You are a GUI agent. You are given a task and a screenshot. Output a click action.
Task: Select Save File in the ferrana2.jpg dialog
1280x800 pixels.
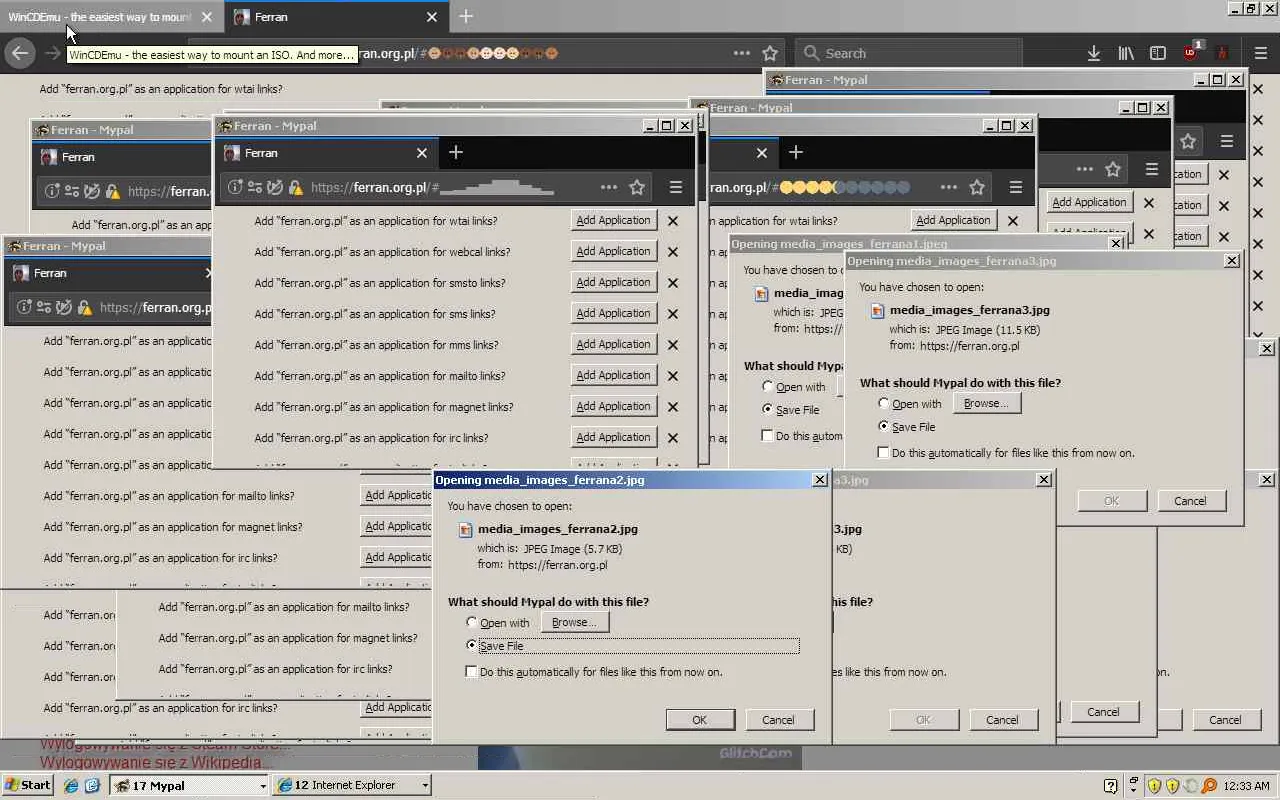coord(472,646)
